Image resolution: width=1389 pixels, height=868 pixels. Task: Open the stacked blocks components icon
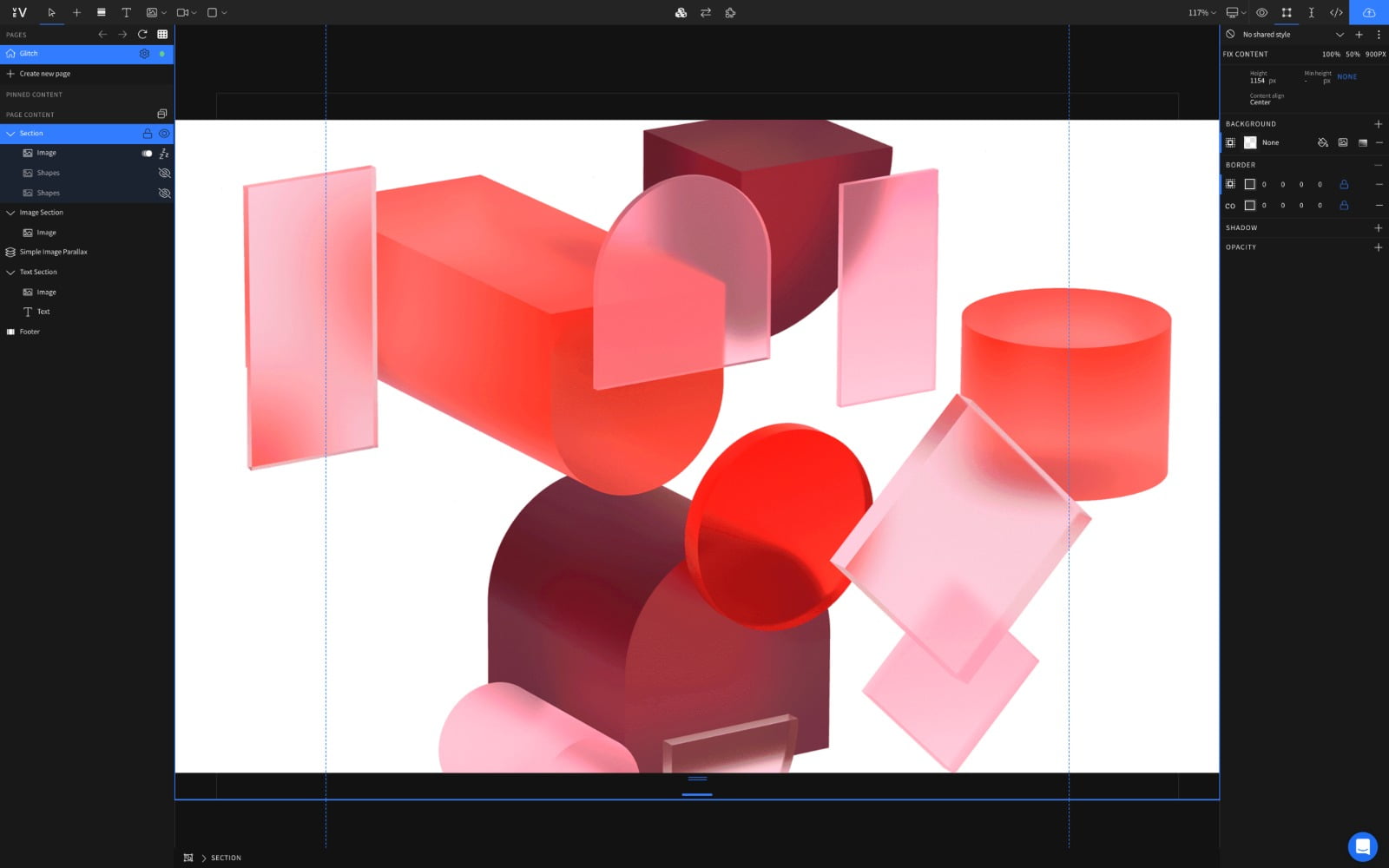coord(681,12)
